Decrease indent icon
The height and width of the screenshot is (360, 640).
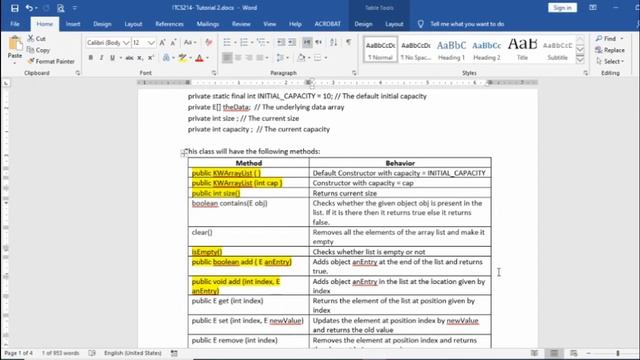point(281,42)
